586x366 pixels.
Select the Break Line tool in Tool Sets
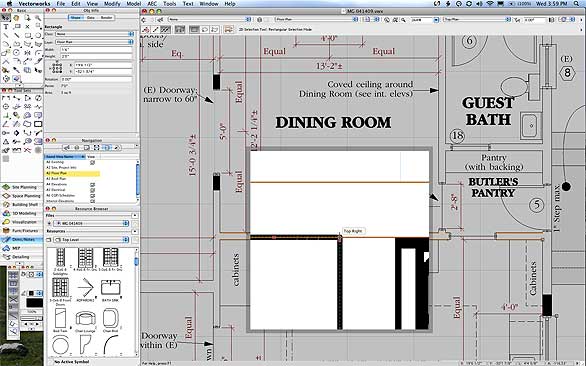[x=38, y=107]
